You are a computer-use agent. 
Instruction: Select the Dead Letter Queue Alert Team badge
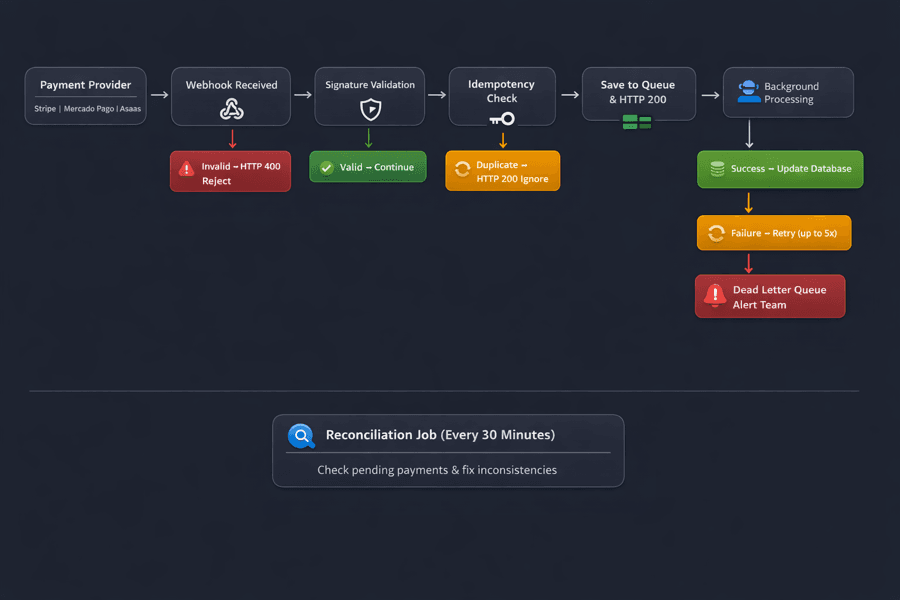770,295
